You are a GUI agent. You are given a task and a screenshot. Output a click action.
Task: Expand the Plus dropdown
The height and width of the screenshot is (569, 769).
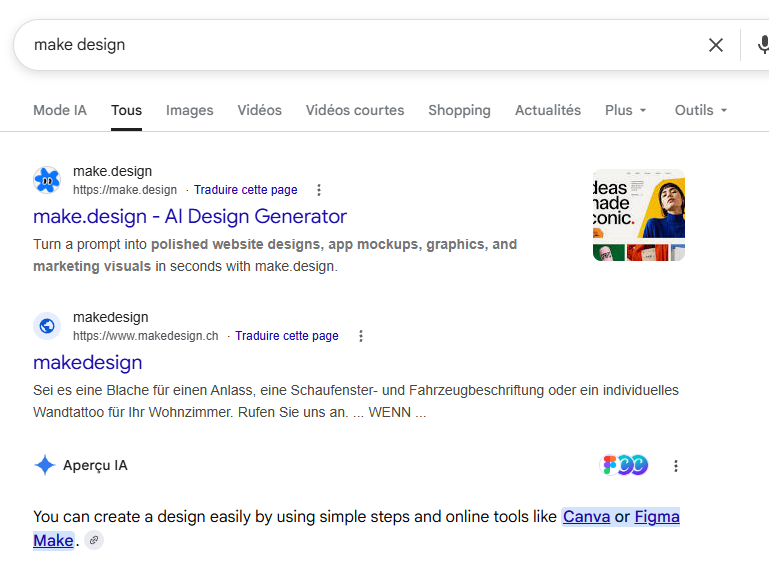click(625, 110)
